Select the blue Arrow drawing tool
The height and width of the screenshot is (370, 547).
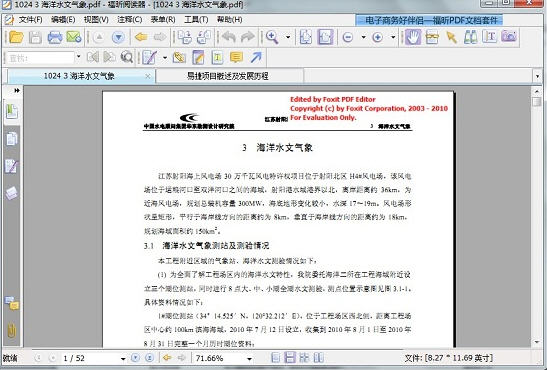tap(256, 57)
